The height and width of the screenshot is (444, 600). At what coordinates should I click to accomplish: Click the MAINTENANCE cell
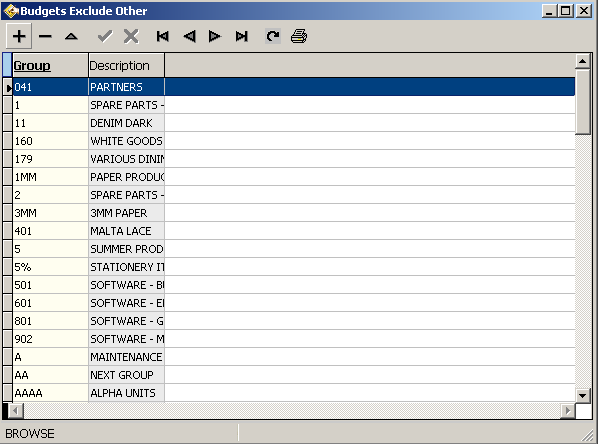[127, 357]
